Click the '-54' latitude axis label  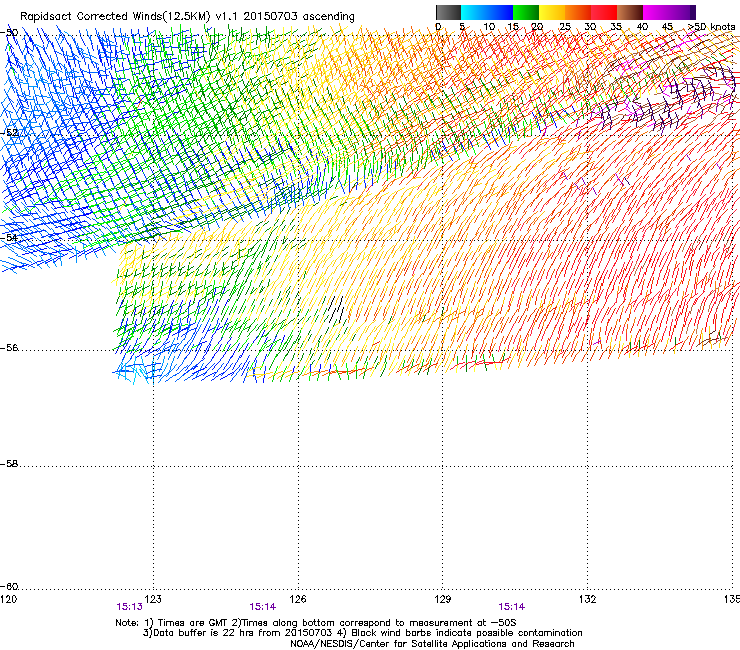pyautogui.click(x=9, y=237)
